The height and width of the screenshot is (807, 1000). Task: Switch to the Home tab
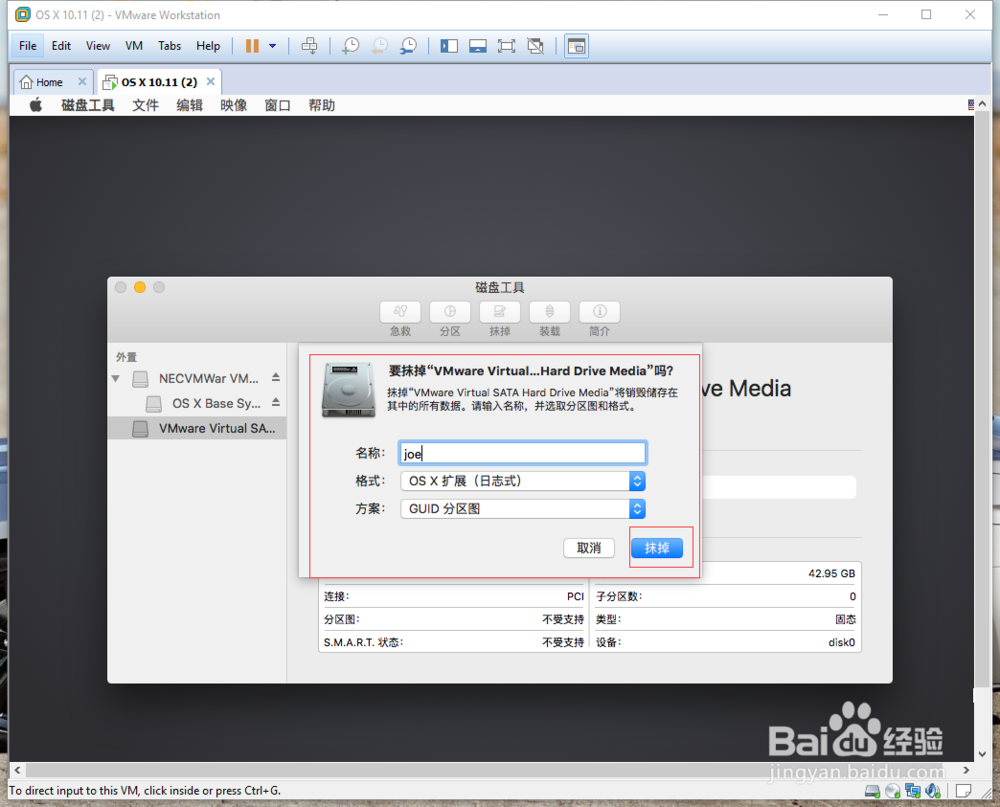coord(43,82)
